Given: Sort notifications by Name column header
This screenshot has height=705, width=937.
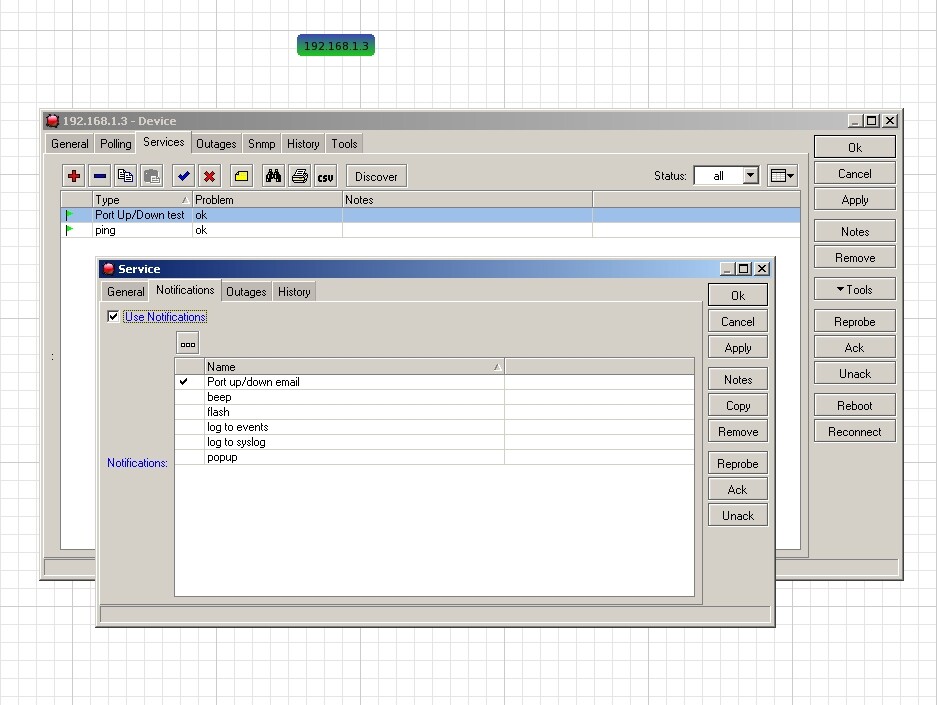Looking at the screenshot, I should [354, 367].
